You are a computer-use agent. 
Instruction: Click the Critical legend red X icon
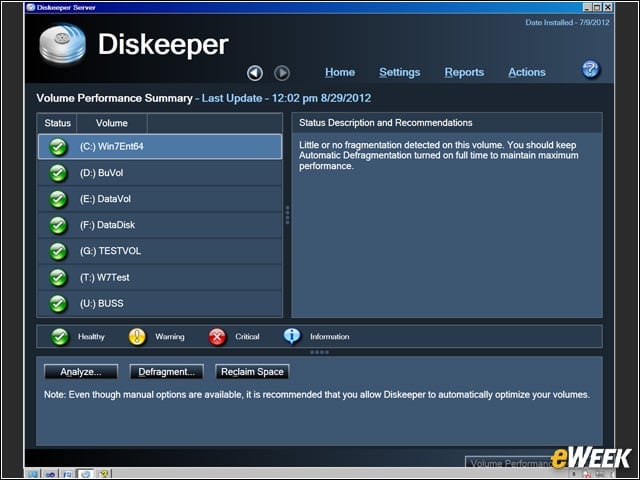[x=217, y=337]
